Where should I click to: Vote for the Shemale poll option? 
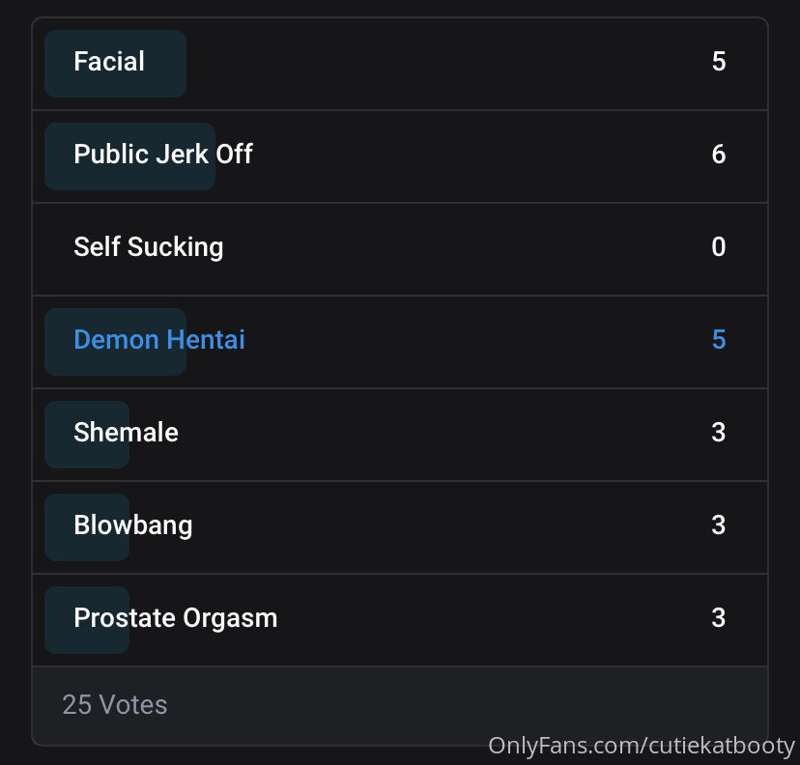[x=399, y=435]
